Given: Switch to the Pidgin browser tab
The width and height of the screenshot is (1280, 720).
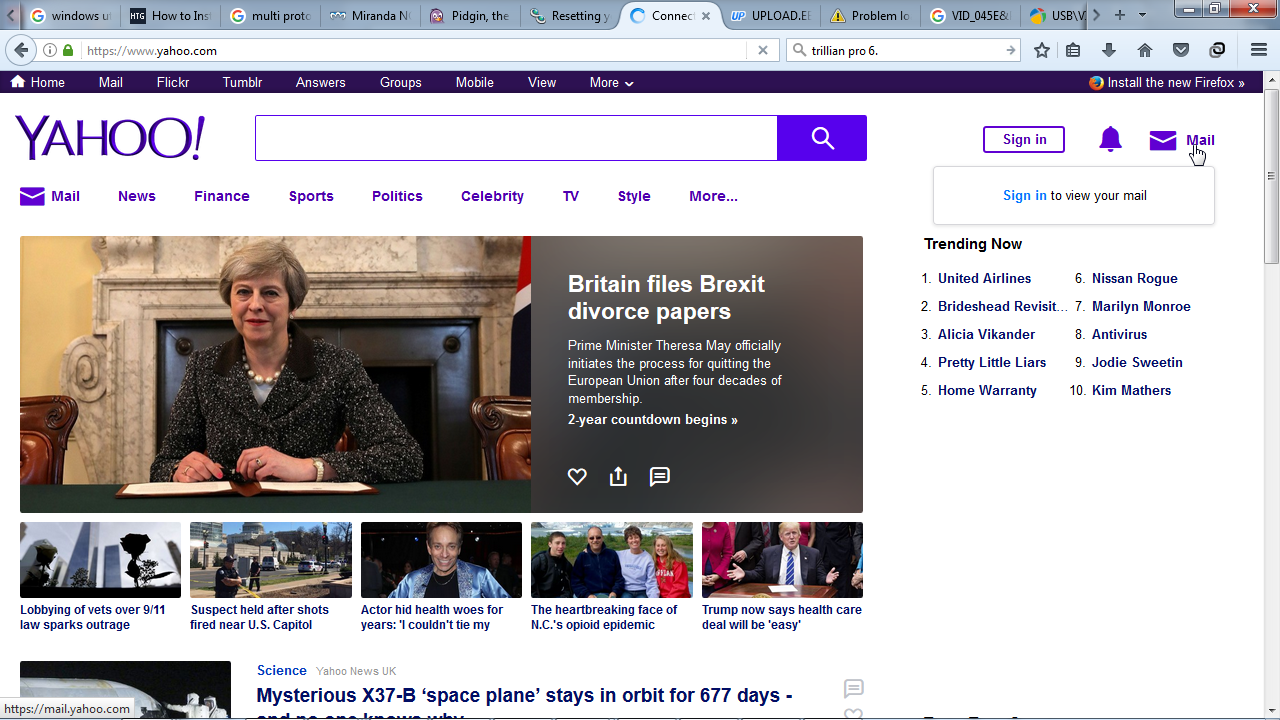Looking at the screenshot, I should click(x=470, y=16).
